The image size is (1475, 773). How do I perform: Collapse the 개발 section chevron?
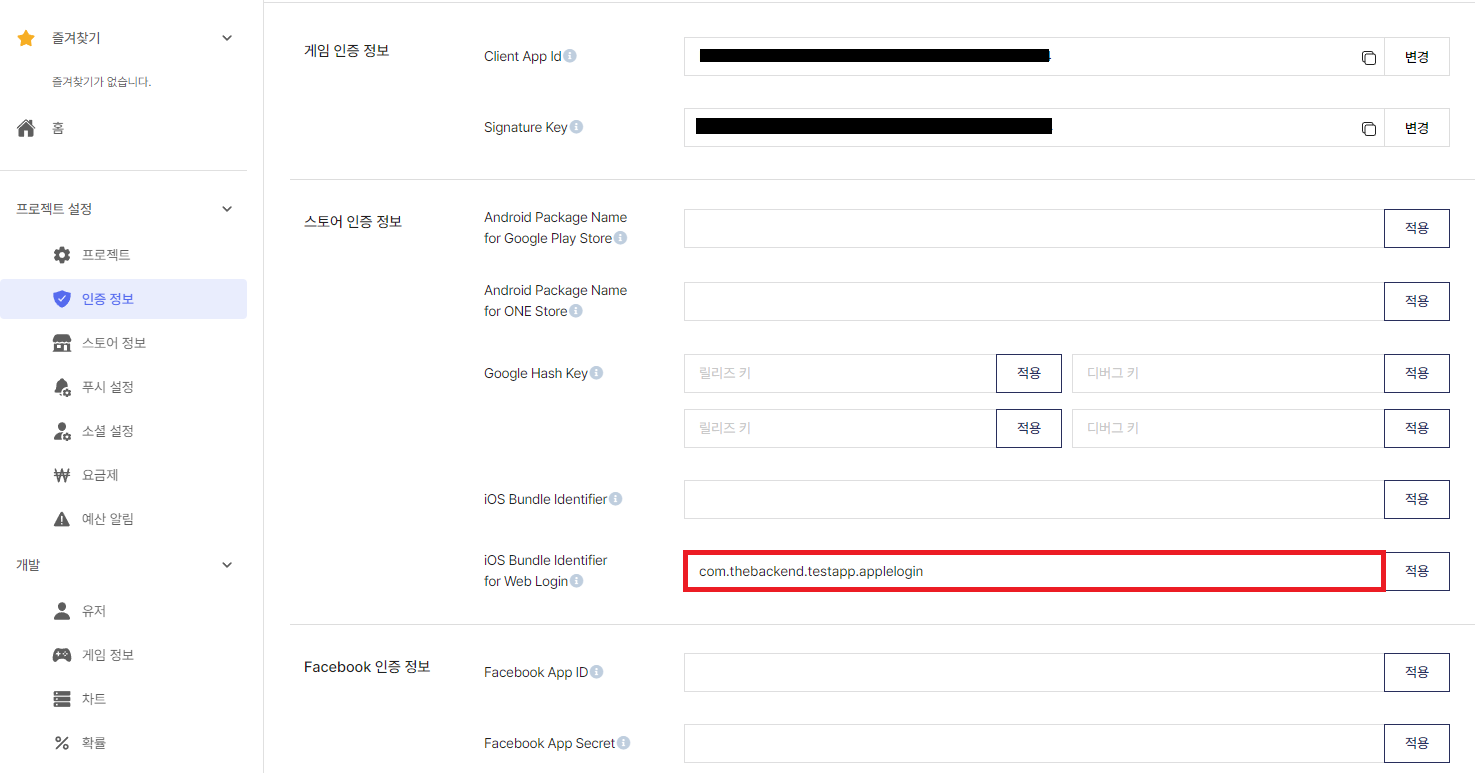coord(227,565)
